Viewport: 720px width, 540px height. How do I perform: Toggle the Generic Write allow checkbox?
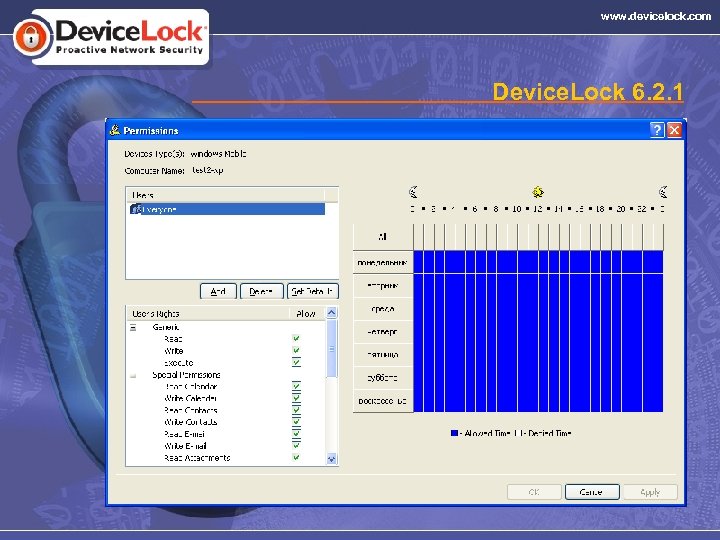(296, 350)
